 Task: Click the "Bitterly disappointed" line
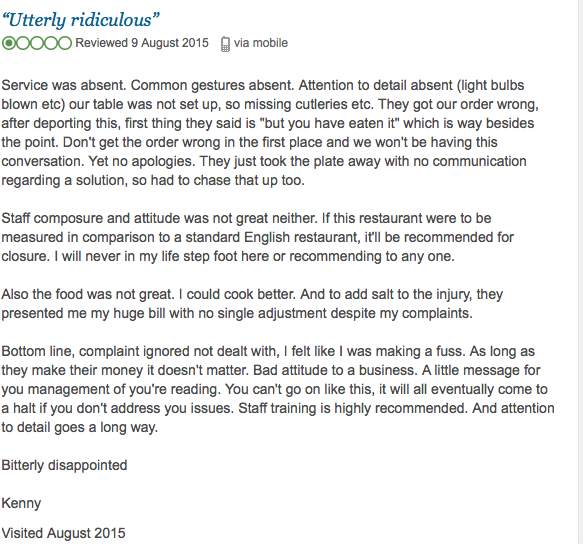pyautogui.click(x=64, y=465)
